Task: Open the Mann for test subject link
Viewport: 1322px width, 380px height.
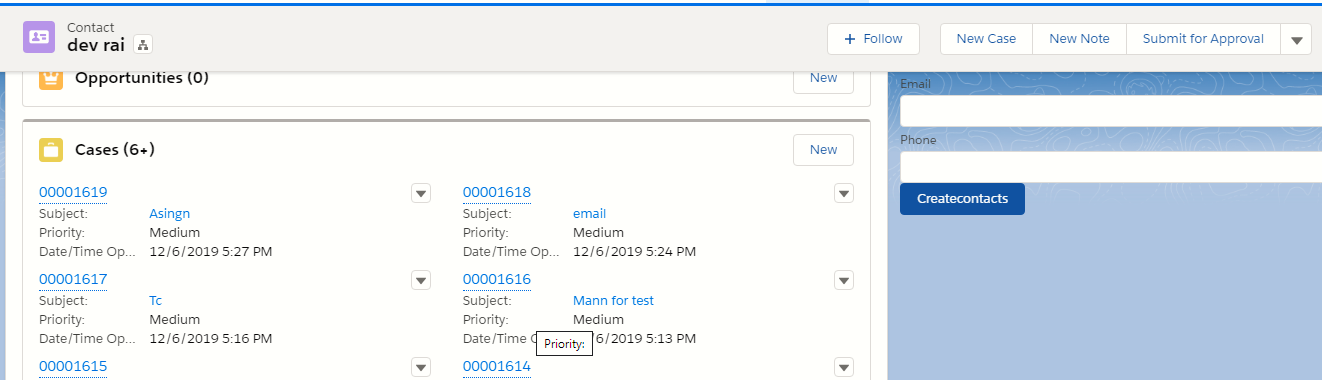Action: coord(613,300)
